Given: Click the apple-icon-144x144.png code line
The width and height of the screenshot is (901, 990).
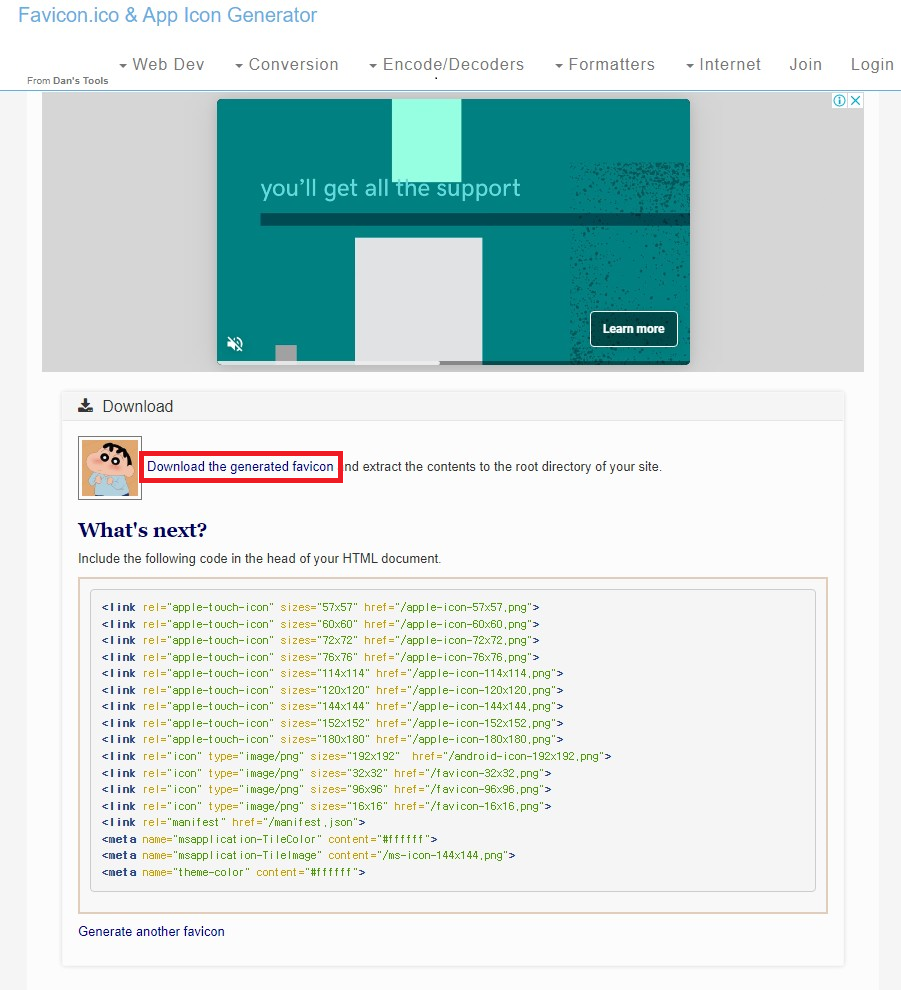Looking at the screenshot, I should click(332, 707).
